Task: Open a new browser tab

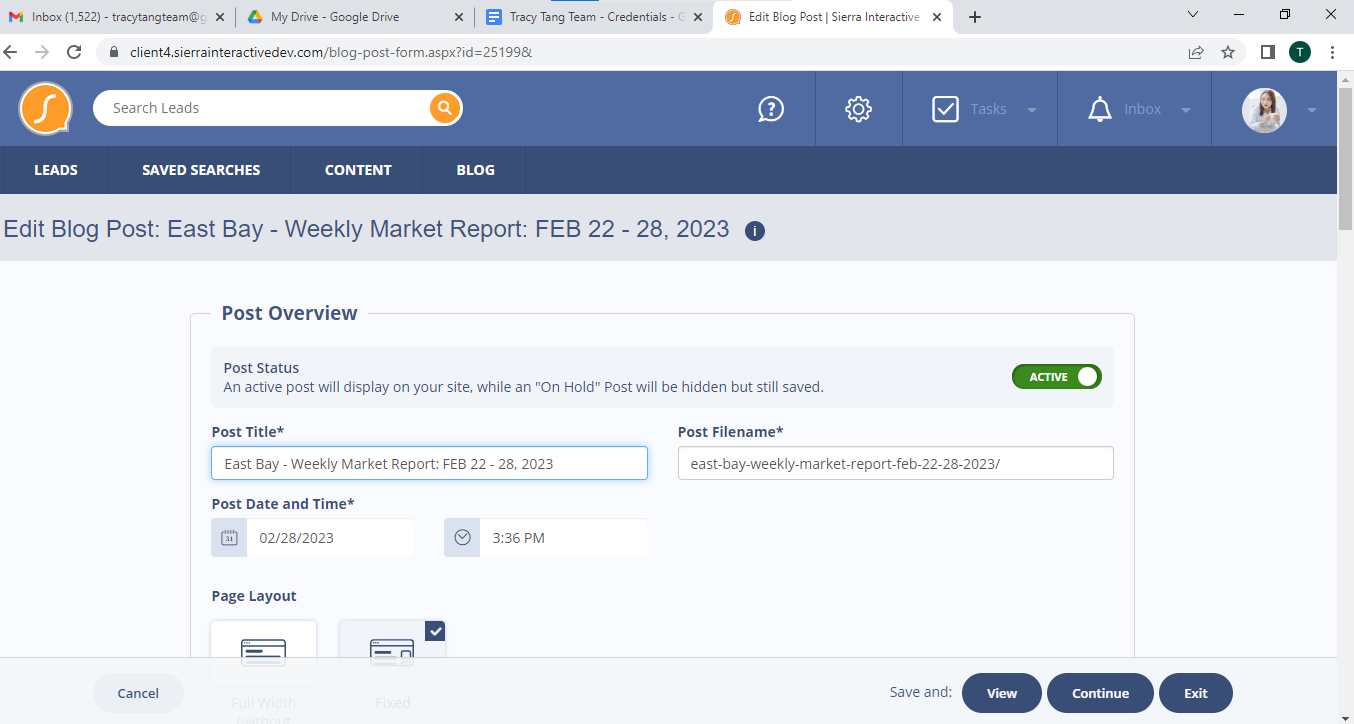Action: [x=975, y=17]
